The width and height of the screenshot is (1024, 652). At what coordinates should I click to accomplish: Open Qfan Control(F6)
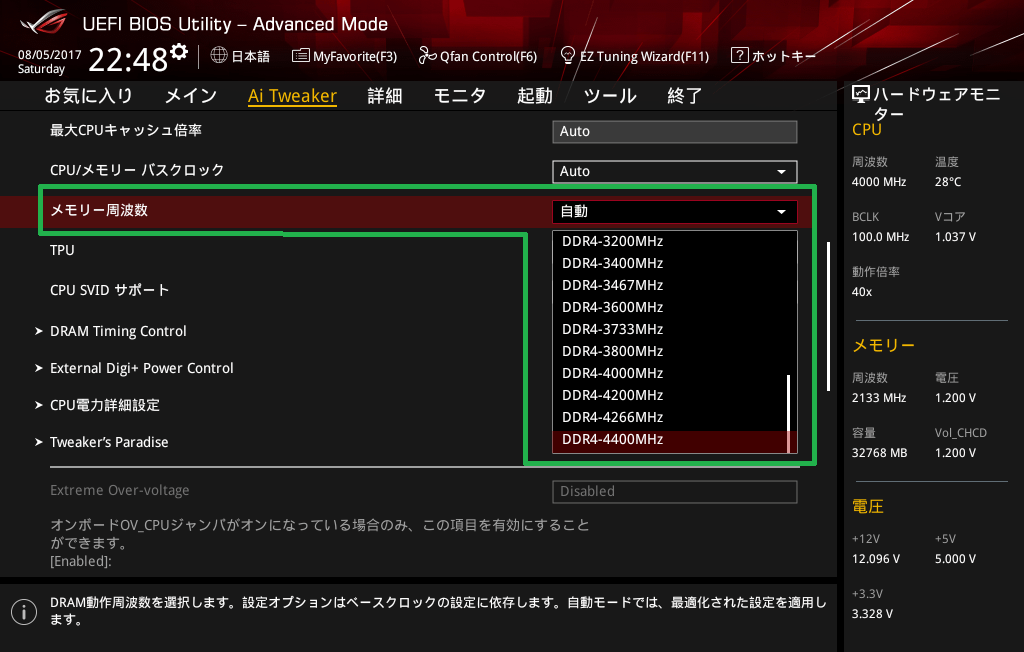click(x=488, y=57)
